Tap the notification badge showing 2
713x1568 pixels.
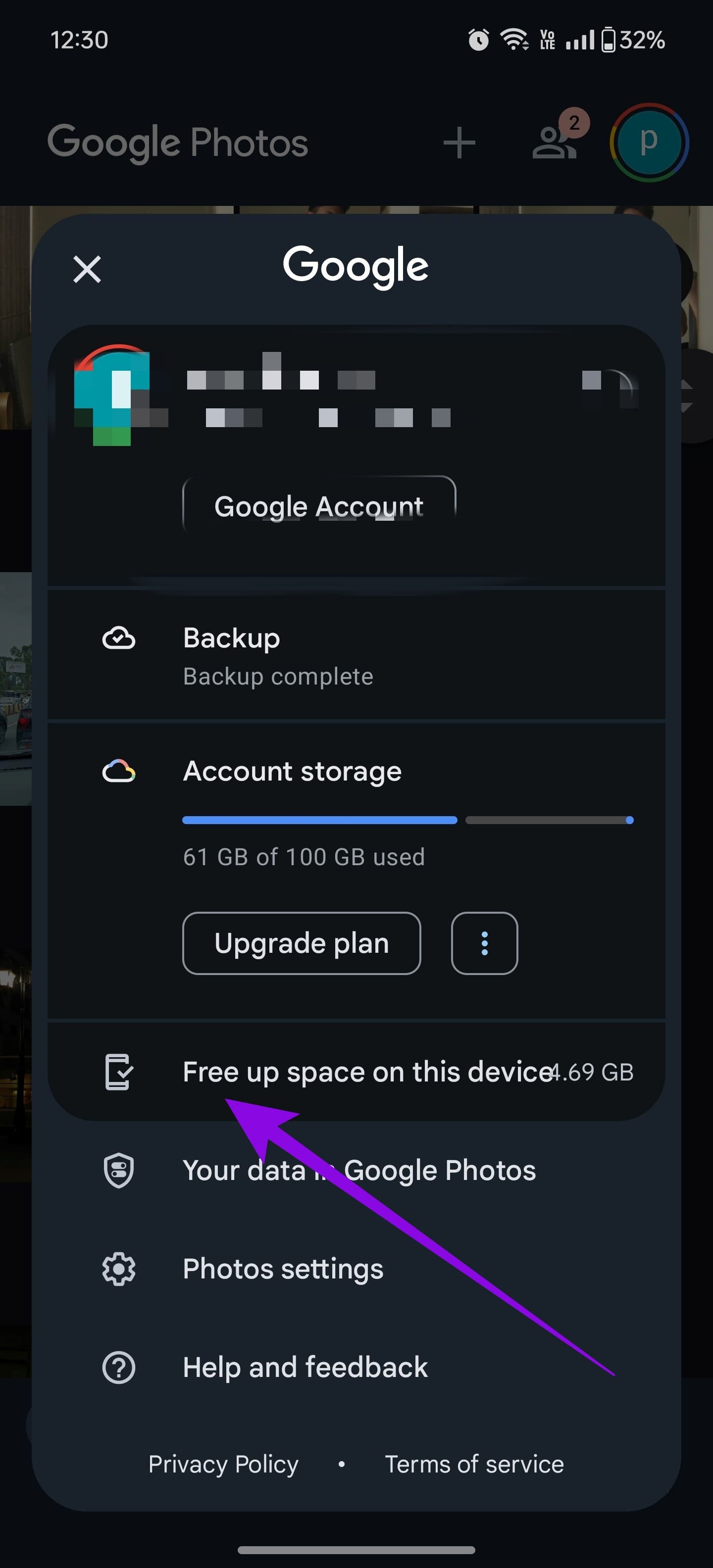point(575,124)
